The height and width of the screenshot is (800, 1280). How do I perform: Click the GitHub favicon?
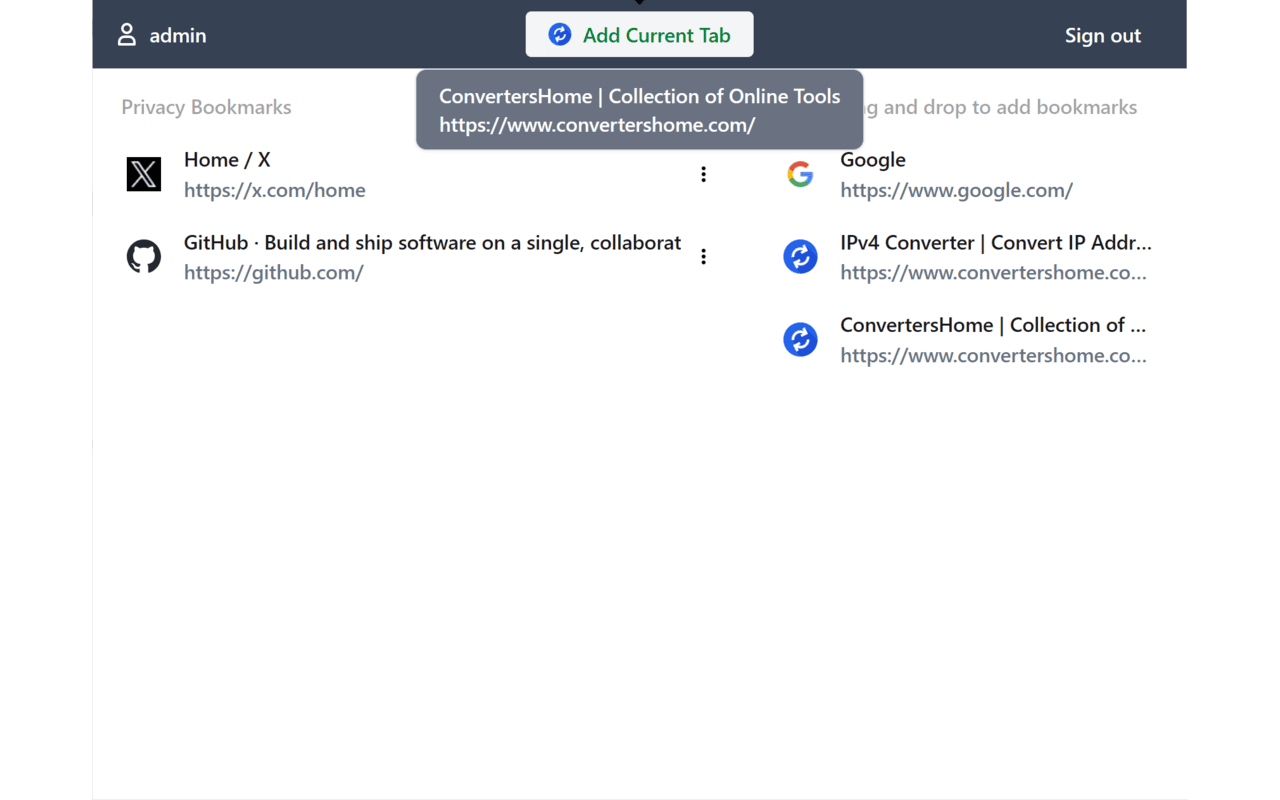[x=143, y=256]
